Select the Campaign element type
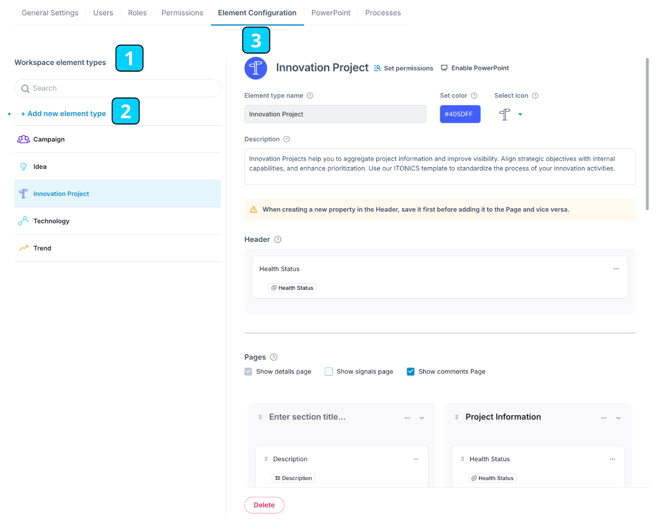 (x=118, y=139)
